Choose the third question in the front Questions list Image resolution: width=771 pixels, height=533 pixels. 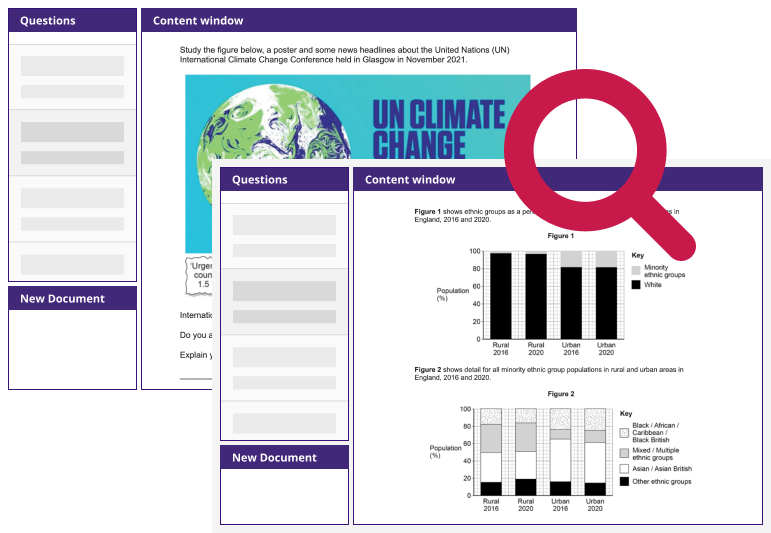coord(284,368)
